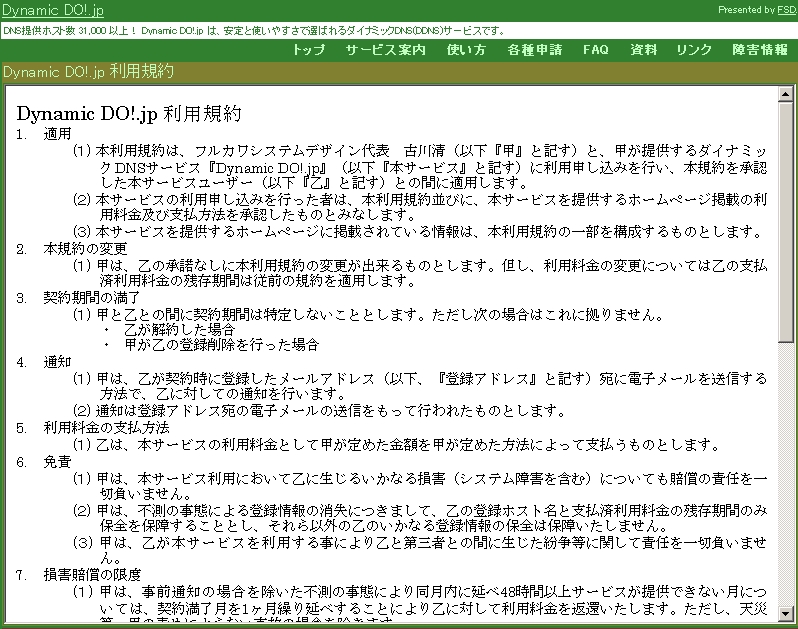This screenshot has height=629, width=798.
Task: Open the 使い方 menu item
Action: [x=466, y=50]
